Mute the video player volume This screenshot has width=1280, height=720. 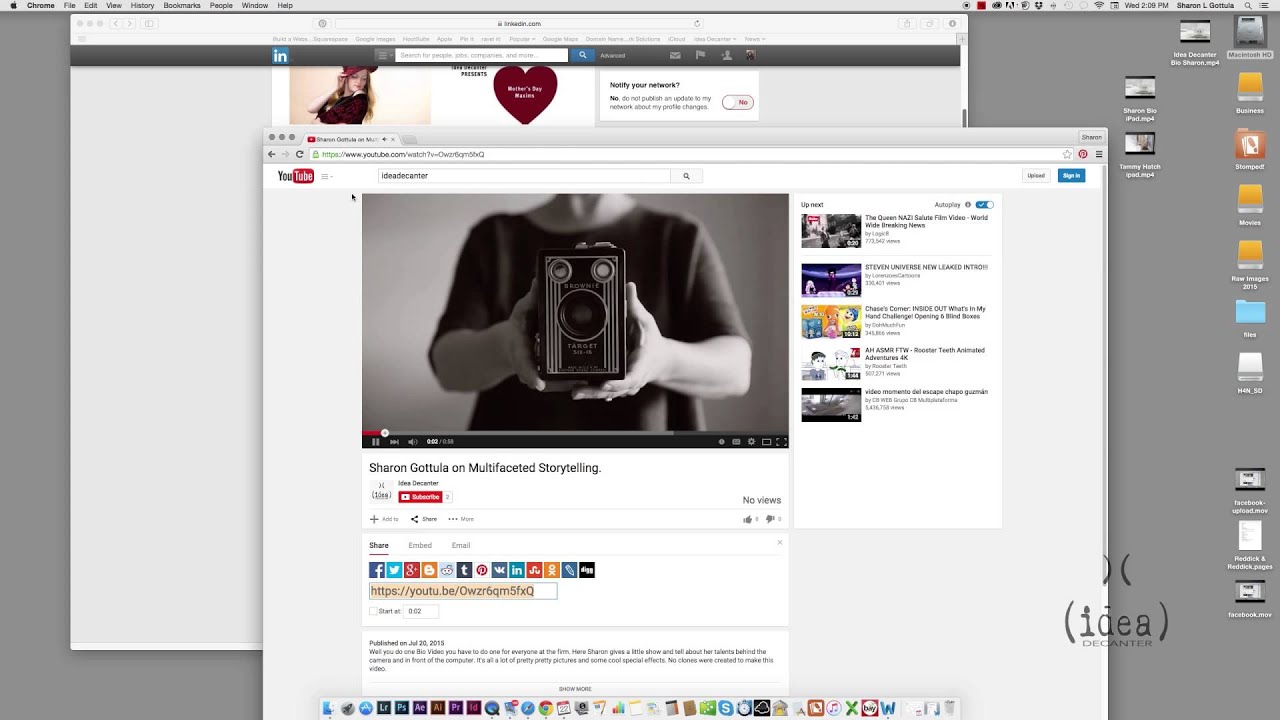click(412, 441)
